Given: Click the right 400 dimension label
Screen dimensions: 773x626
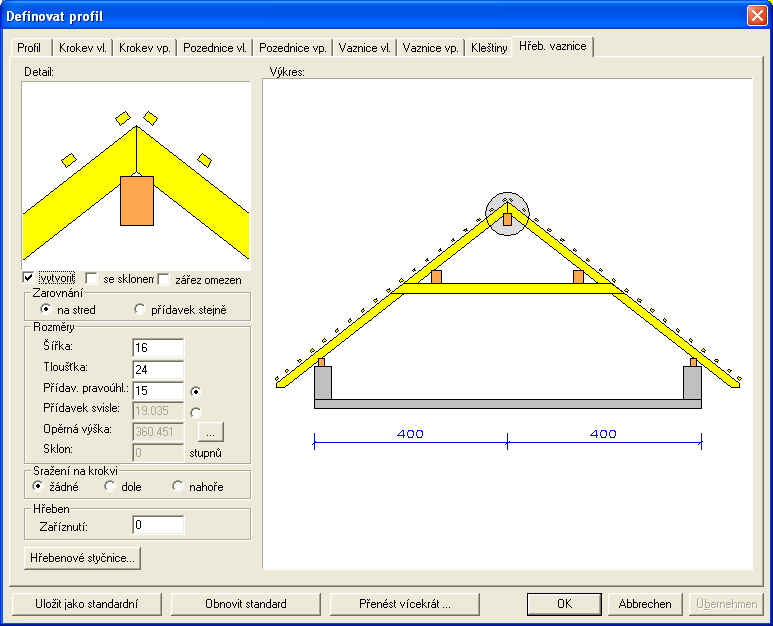Looking at the screenshot, I should 603,434.
